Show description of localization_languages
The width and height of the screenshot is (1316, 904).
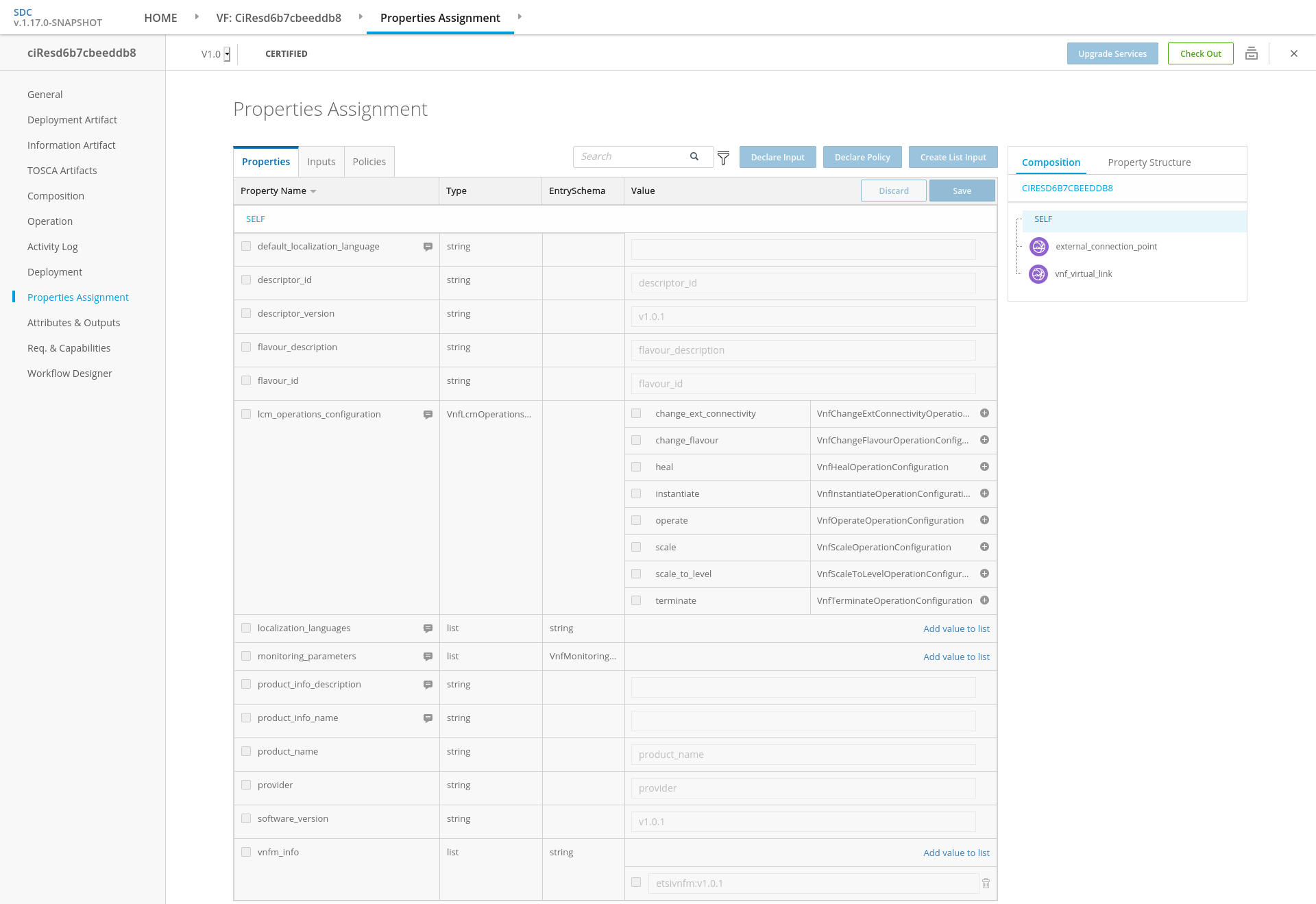pyautogui.click(x=428, y=628)
